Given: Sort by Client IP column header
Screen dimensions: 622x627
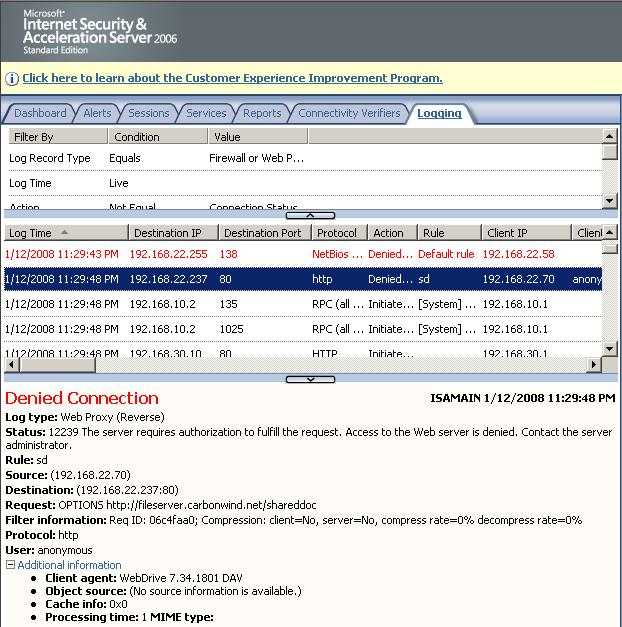Looking at the screenshot, I should [x=526, y=233].
